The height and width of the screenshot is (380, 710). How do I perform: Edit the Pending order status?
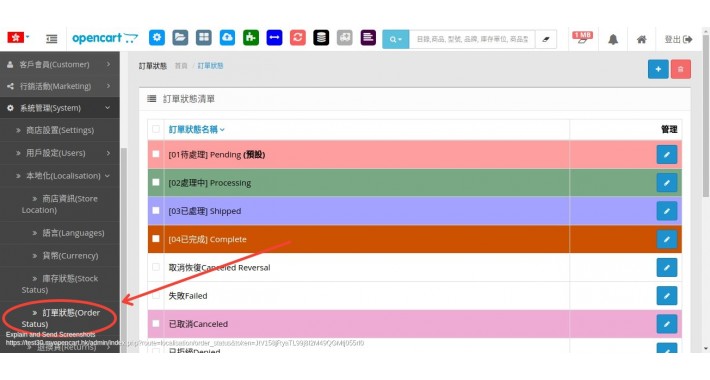pos(667,154)
